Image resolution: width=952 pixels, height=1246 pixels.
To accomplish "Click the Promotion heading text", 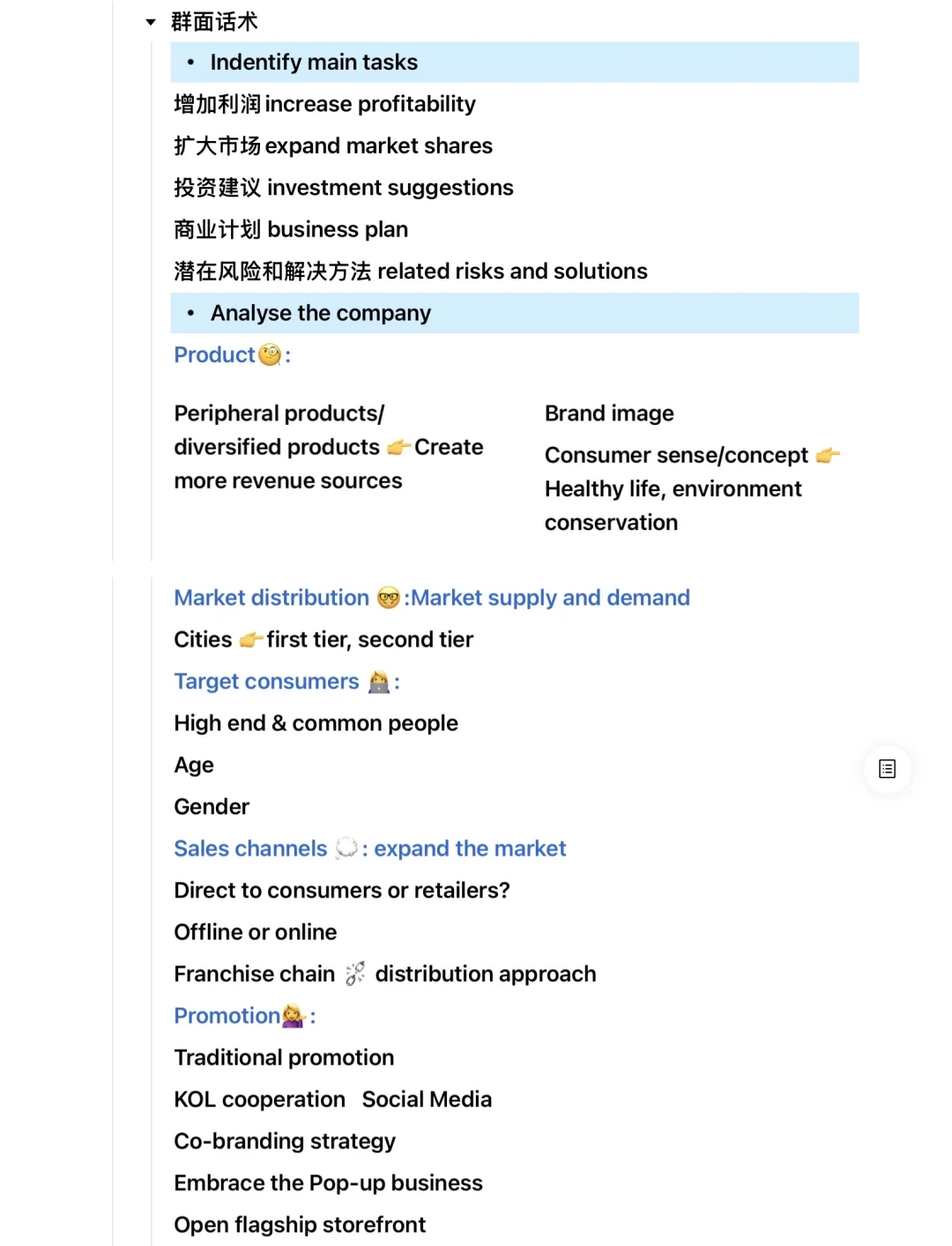I will tap(227, 1016).
